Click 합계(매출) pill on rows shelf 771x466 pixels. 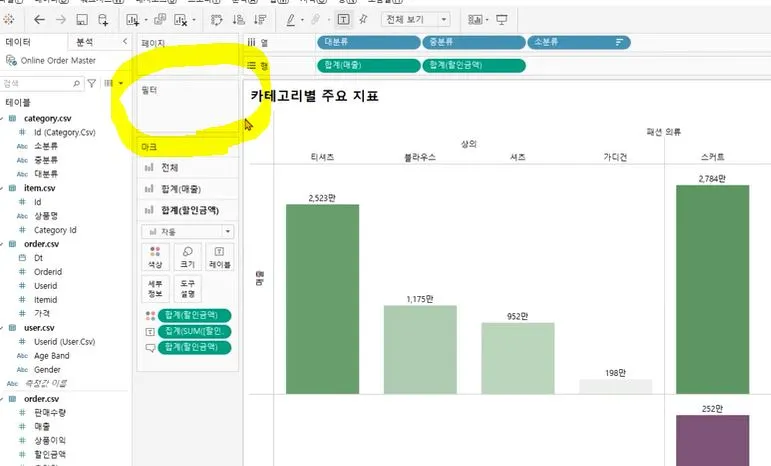coord(369,65)
